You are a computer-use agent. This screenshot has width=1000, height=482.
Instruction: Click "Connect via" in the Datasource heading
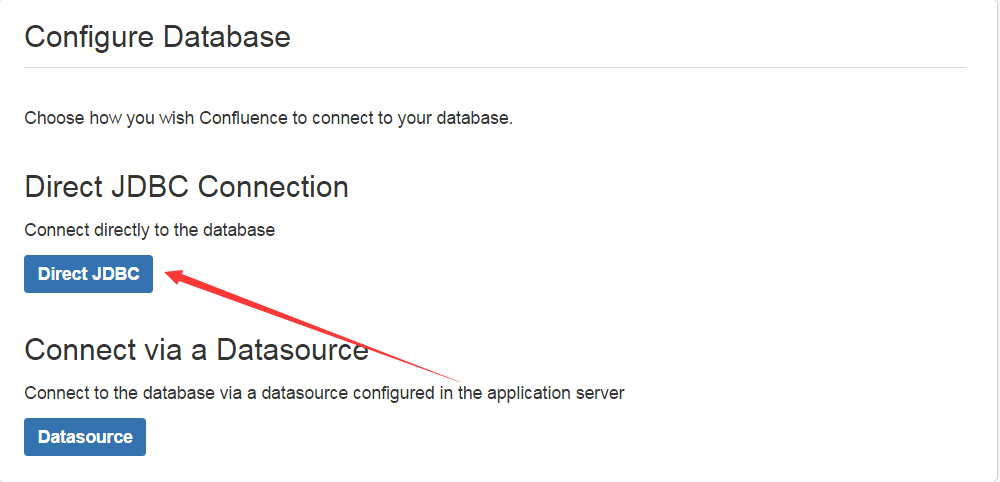click(x=98, y=350)
